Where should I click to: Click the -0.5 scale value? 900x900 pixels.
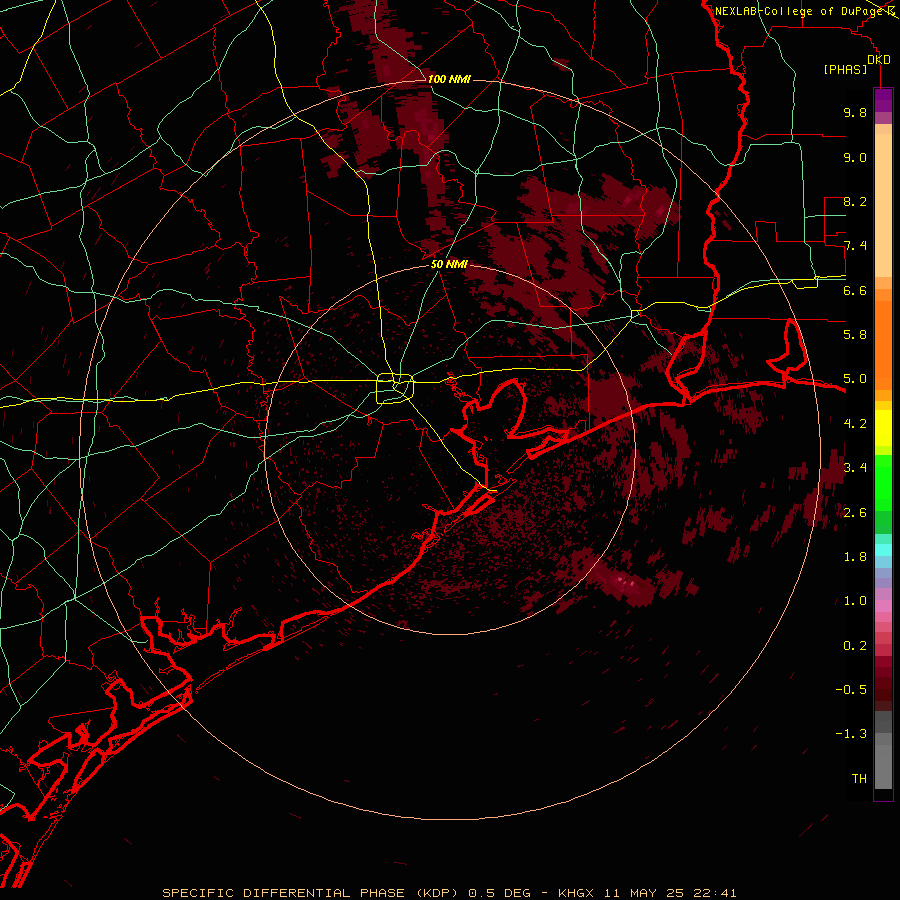click(x=851, y=690)
